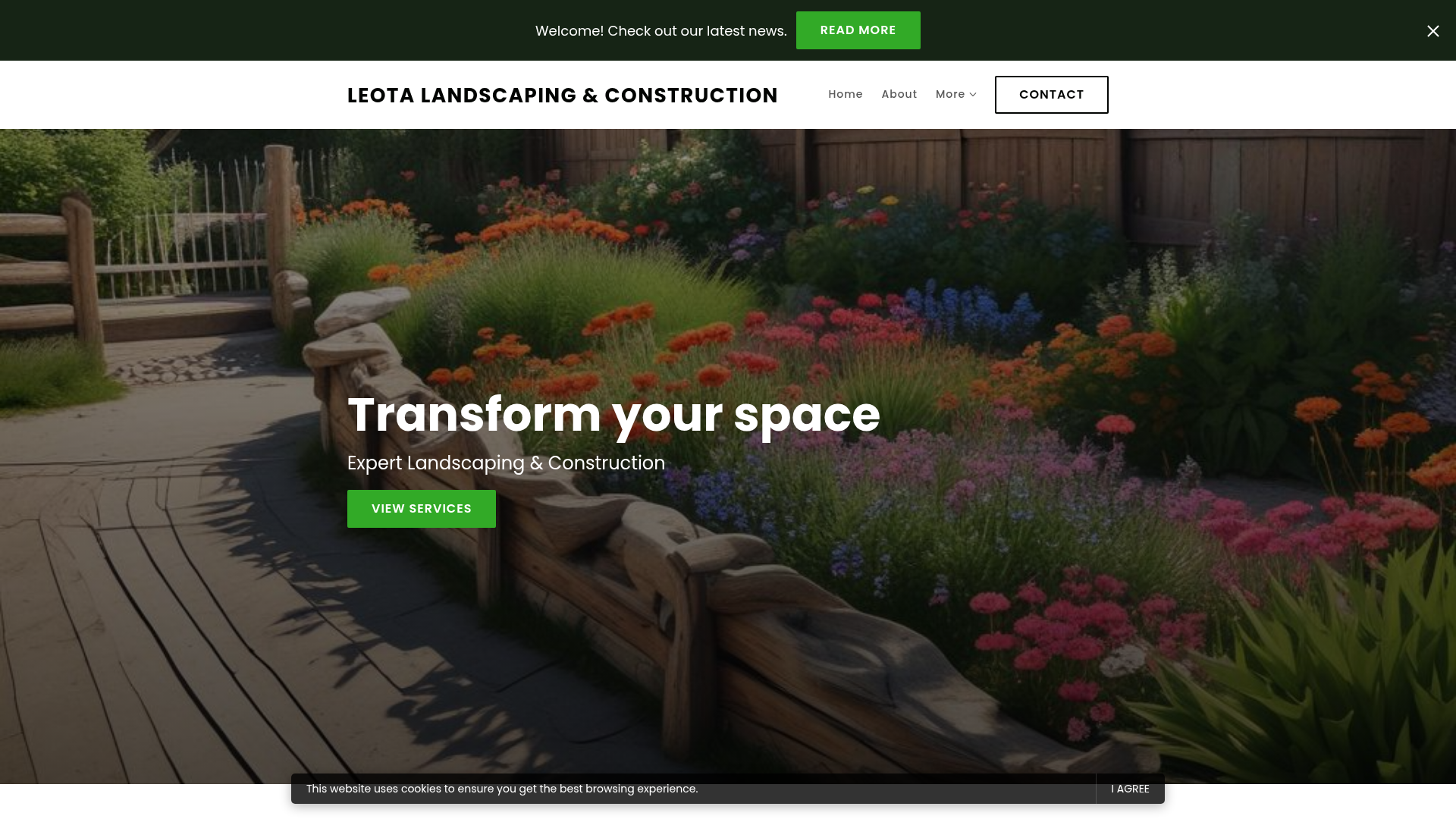Click the Expert Landscaping & Construction subtitle

click(x=506, y=463)
